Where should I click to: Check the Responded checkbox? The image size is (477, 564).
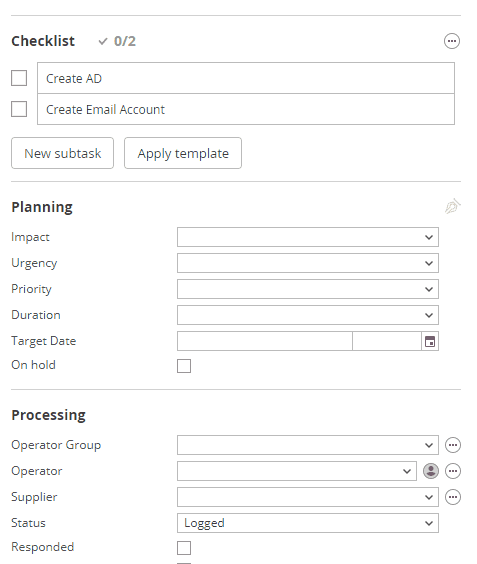[x=184, y=548]
